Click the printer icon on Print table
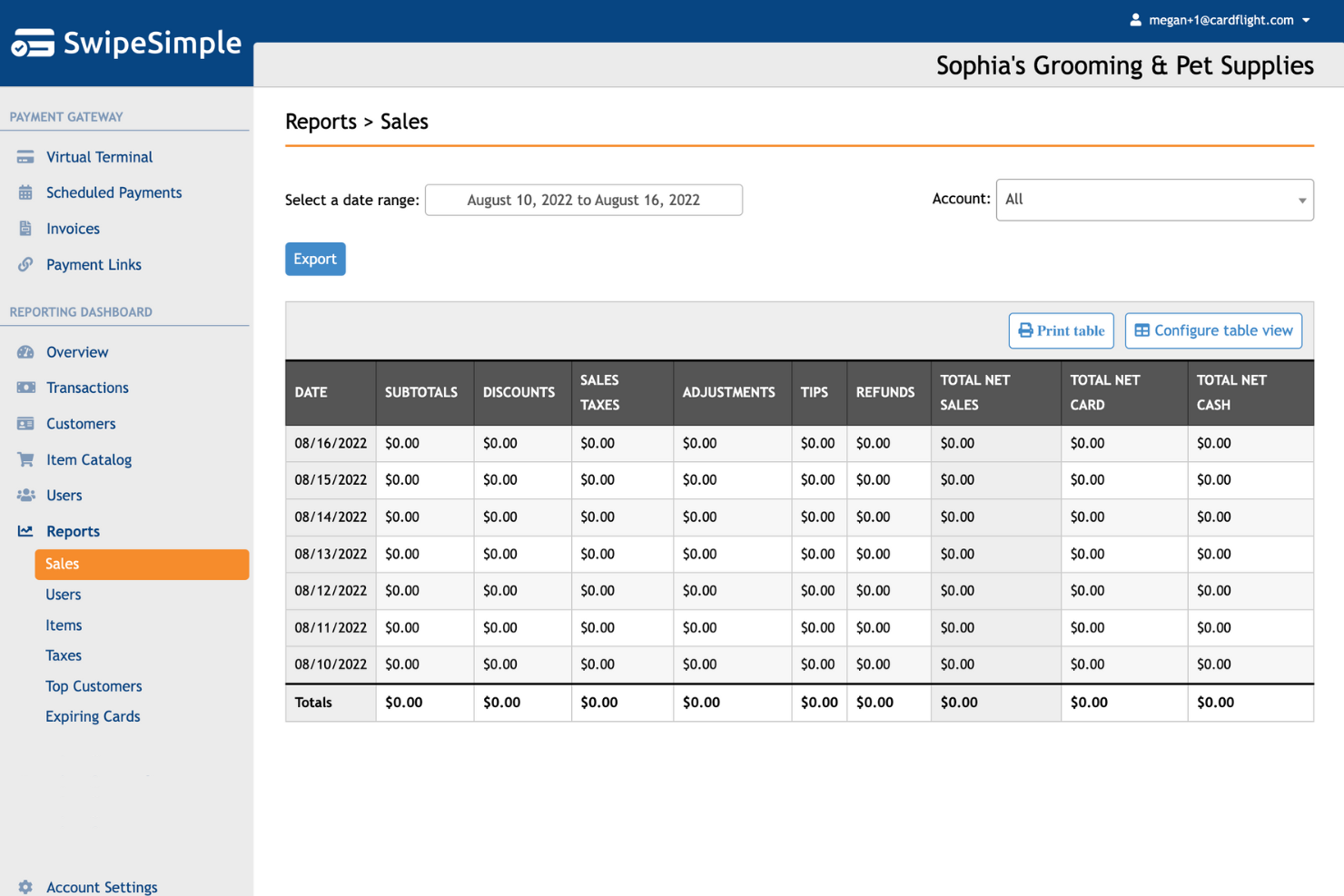Image resolution: width=1344 pixels, height=896 pixels. [x=1026, y=330]
